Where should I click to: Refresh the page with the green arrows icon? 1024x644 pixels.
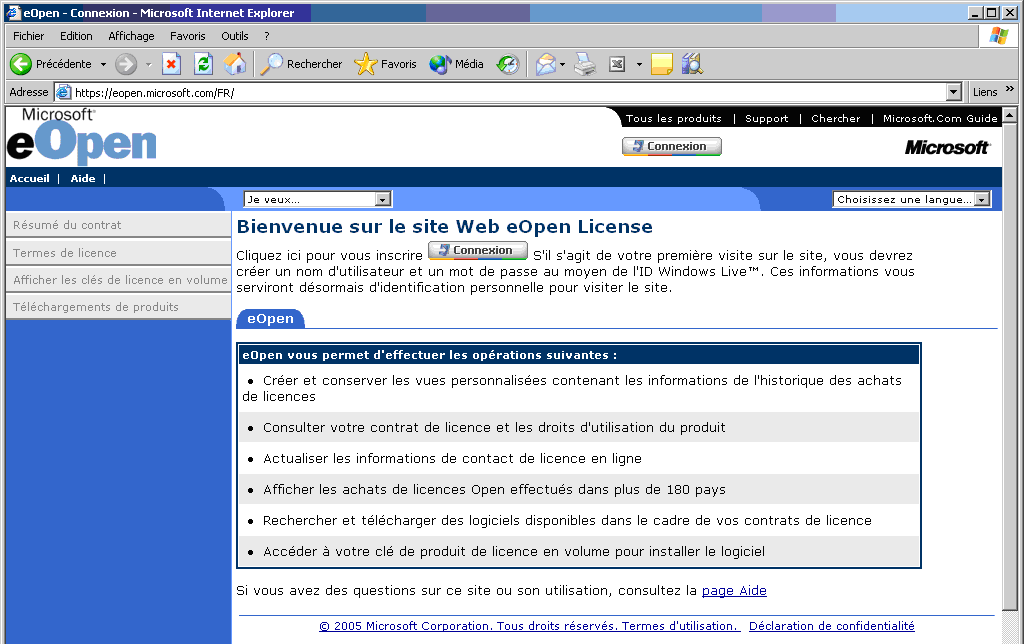(203, 64)
